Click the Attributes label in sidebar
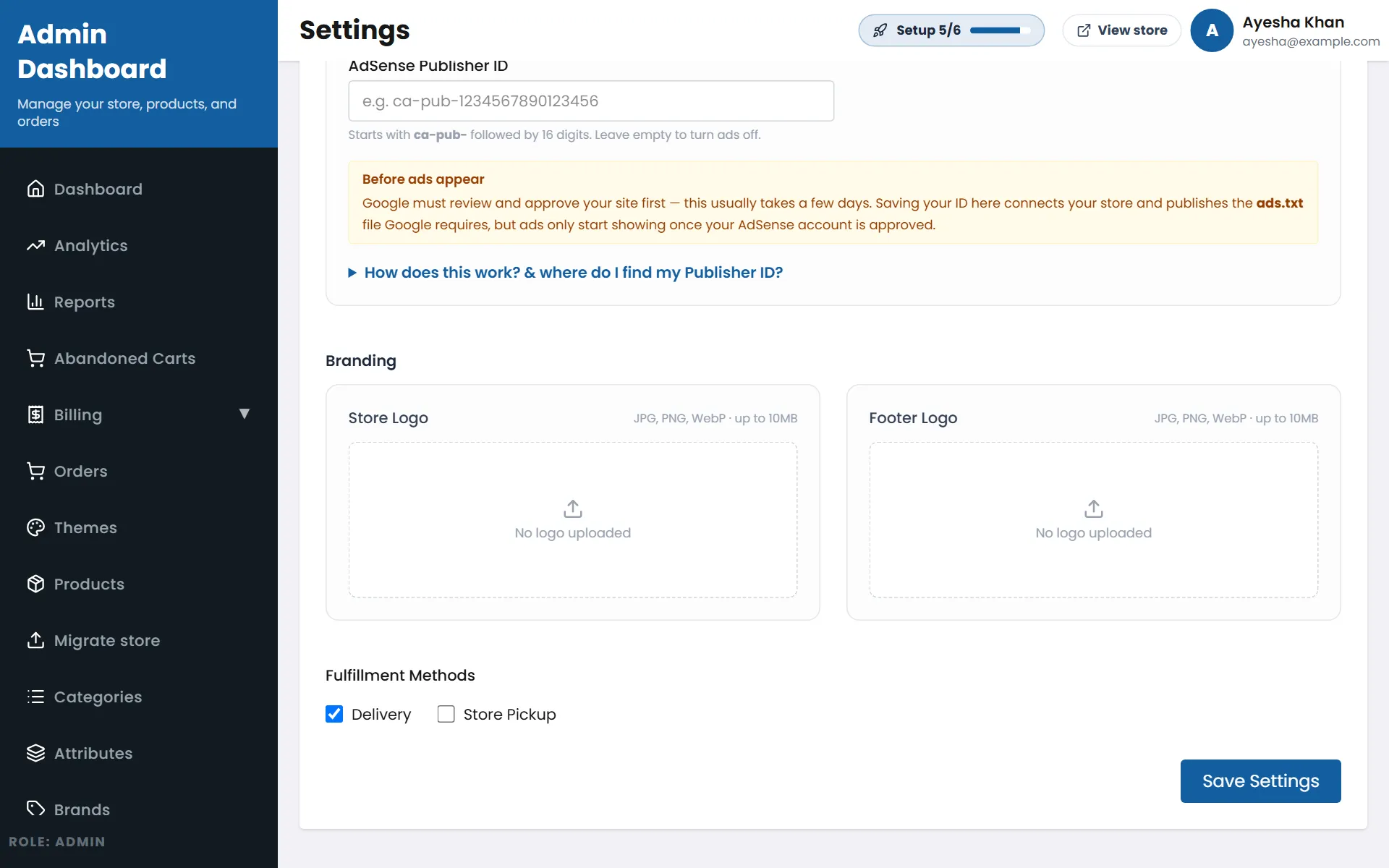This screenshot has width=1389, height=868. point(93,753)
